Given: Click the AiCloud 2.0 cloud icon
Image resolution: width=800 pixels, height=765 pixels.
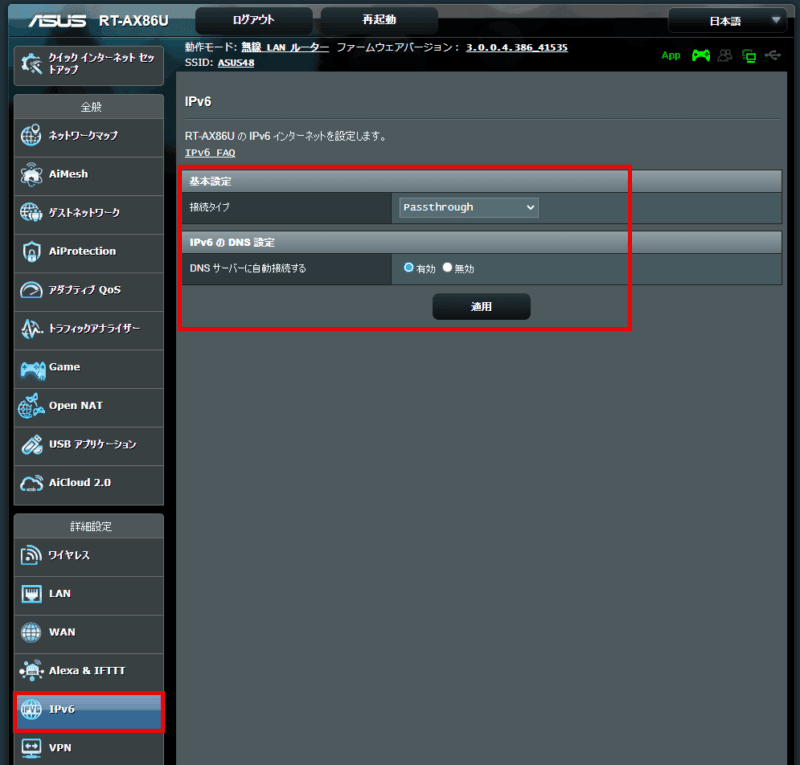Looking at the screenshot, I should click(x=32, y=483).
